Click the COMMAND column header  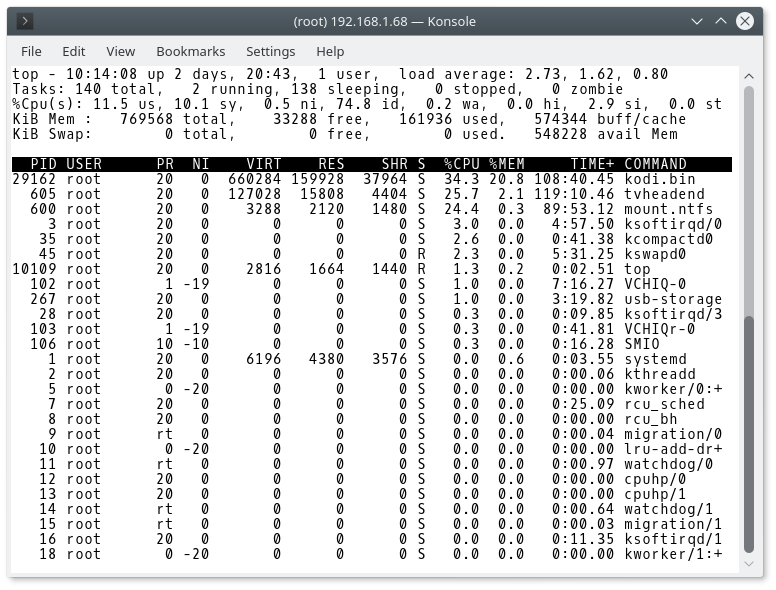pyautogui.click(x=655, y=164)
